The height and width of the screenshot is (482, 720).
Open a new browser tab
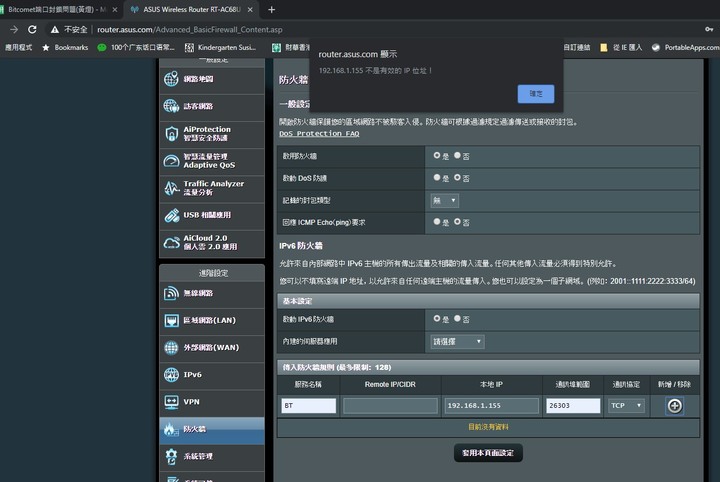coord(271,10)
